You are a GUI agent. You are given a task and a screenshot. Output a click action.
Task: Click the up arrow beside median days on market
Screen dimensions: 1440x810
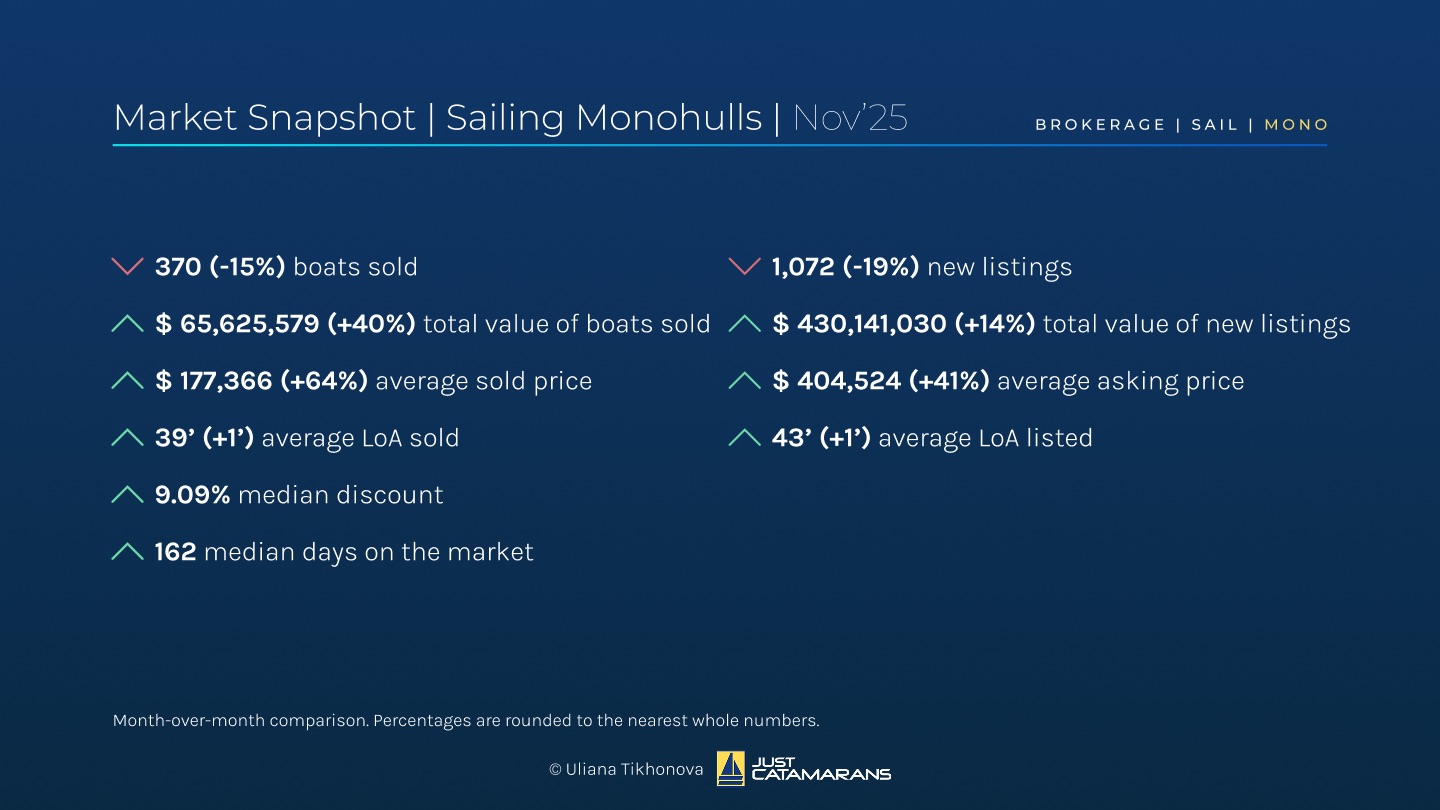point(127,552)
